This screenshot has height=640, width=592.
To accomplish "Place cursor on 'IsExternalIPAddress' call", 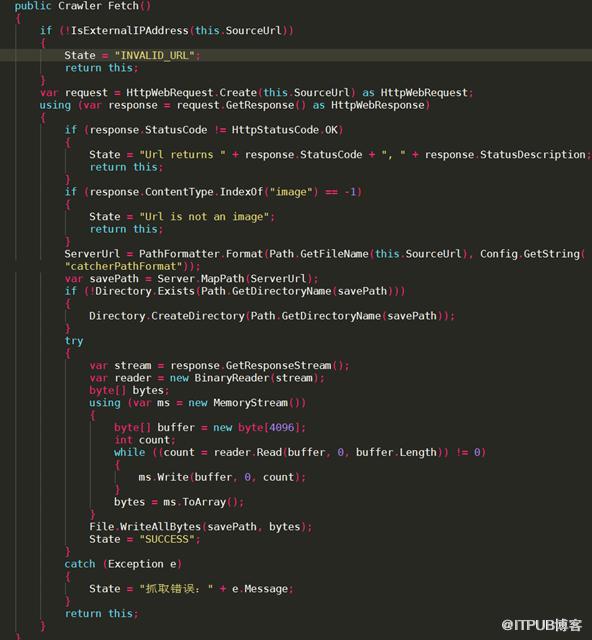I will coord(129,31).
